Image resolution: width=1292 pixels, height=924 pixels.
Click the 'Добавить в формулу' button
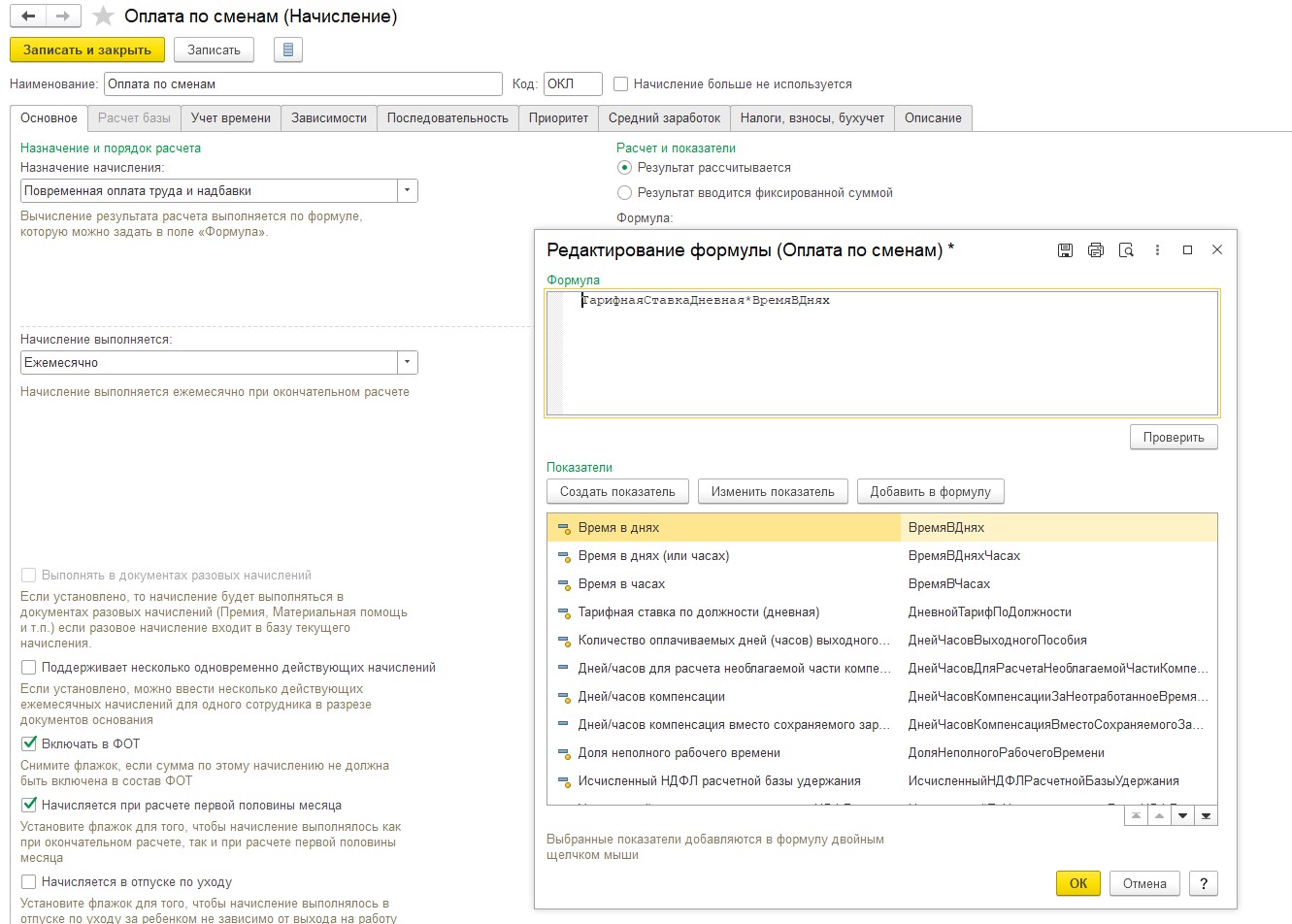pos(930,492)
